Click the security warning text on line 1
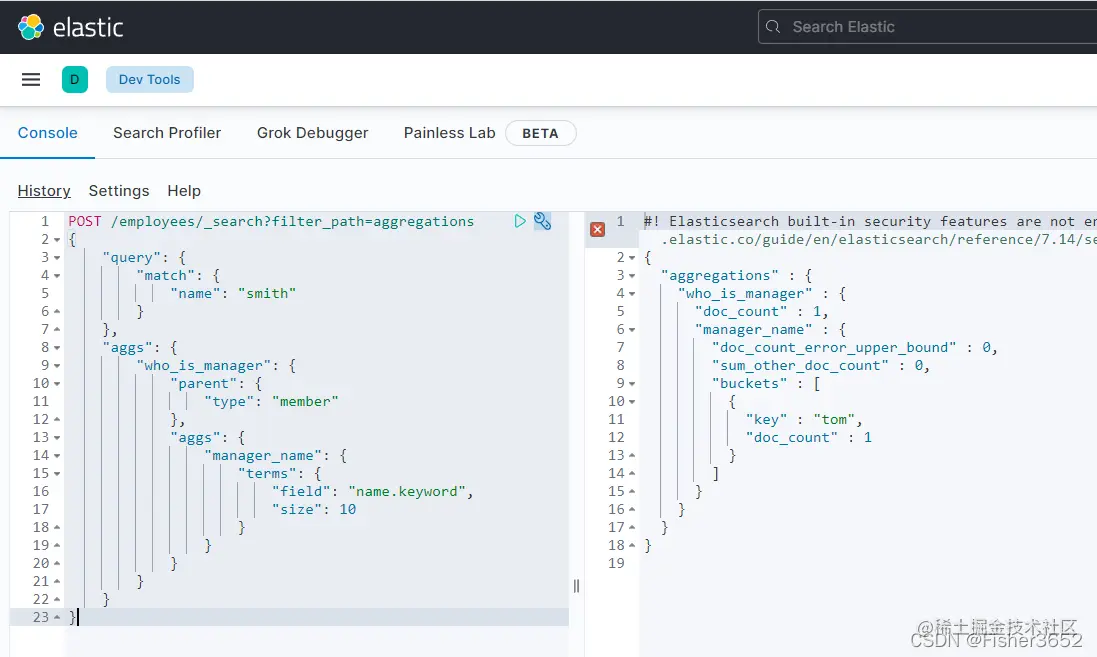The width and height of the screenshot is (1097, 657). pos(870,221)
